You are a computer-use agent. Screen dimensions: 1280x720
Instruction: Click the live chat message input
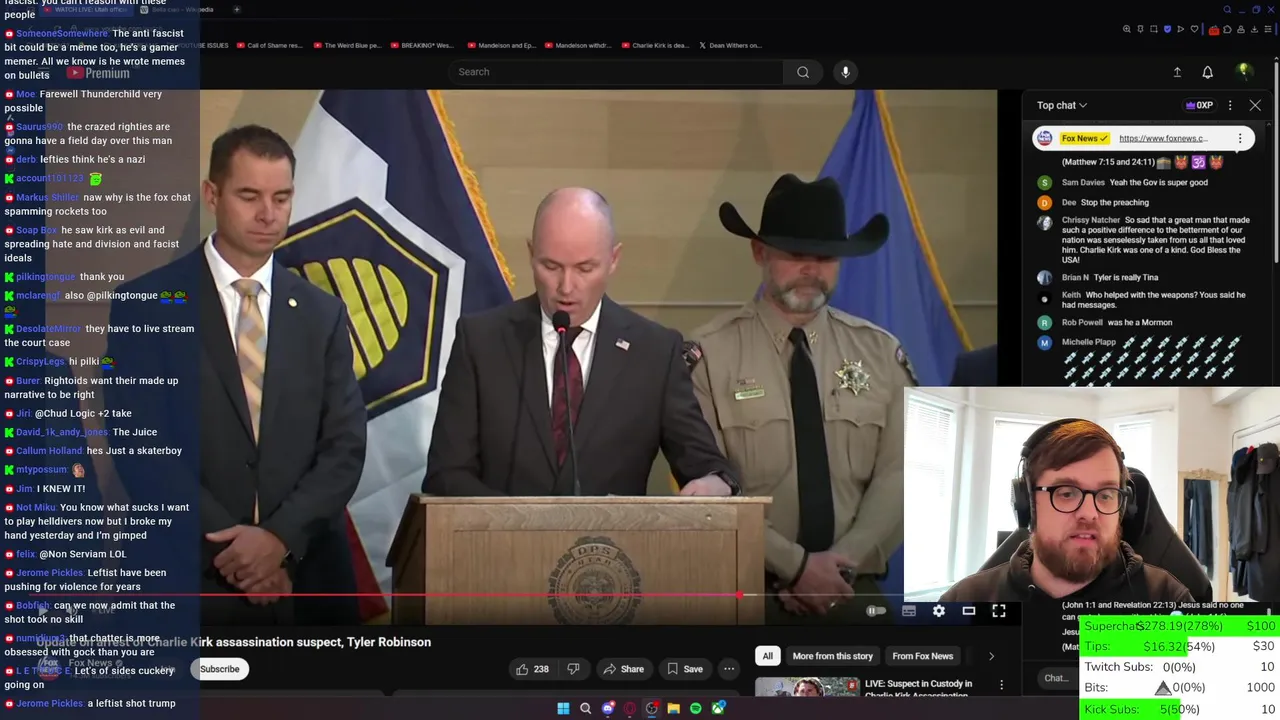pos(1060,678)
